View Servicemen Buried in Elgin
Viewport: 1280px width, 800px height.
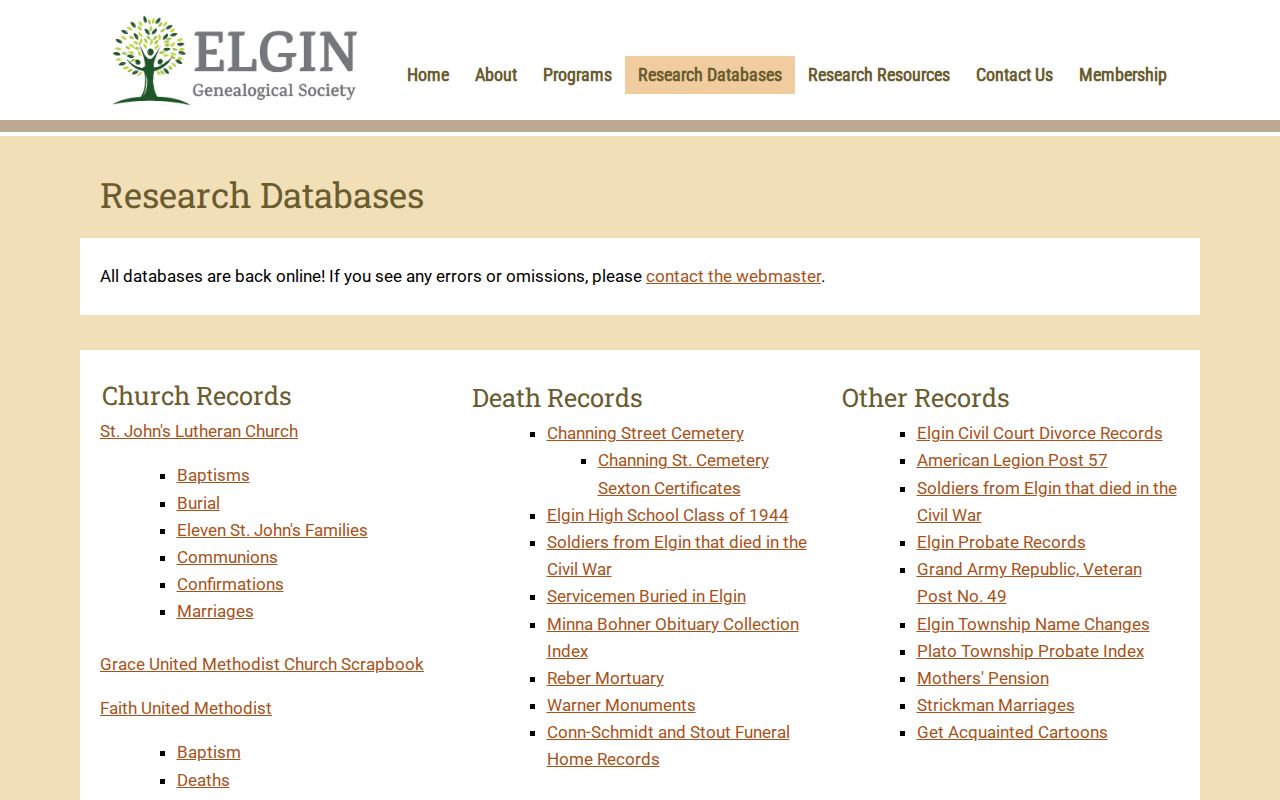646,596
